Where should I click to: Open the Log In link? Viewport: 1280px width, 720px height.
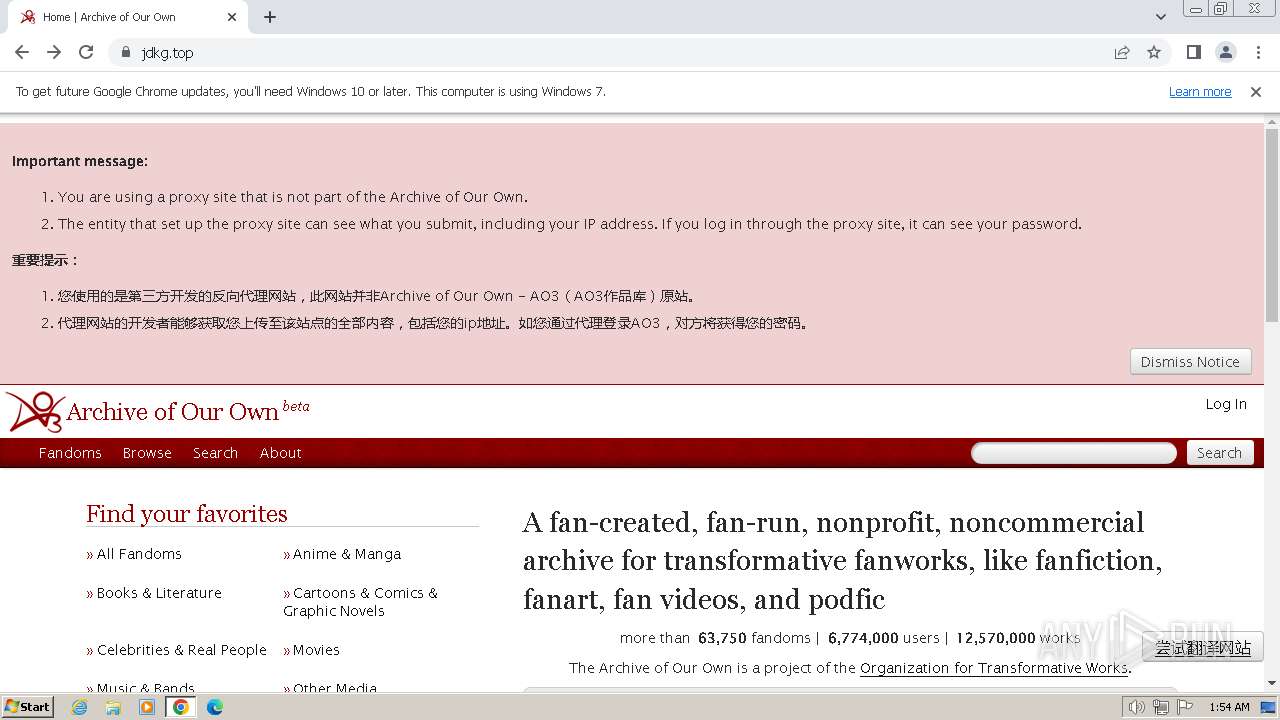1226,404
